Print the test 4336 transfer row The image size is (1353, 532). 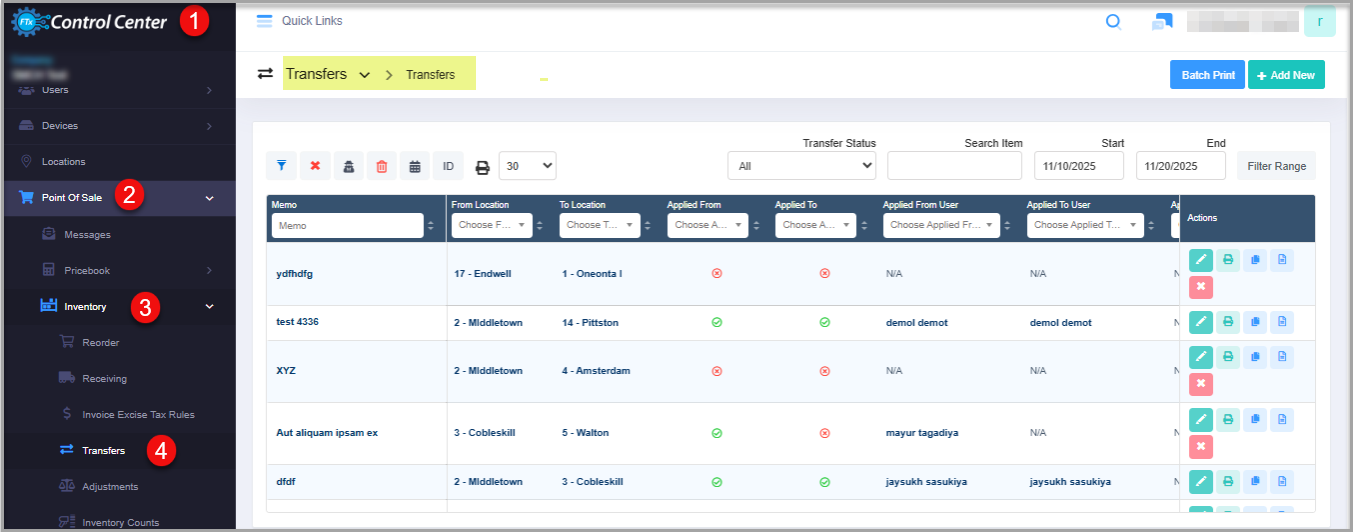pyautogui.click(x=1228, y=322)
